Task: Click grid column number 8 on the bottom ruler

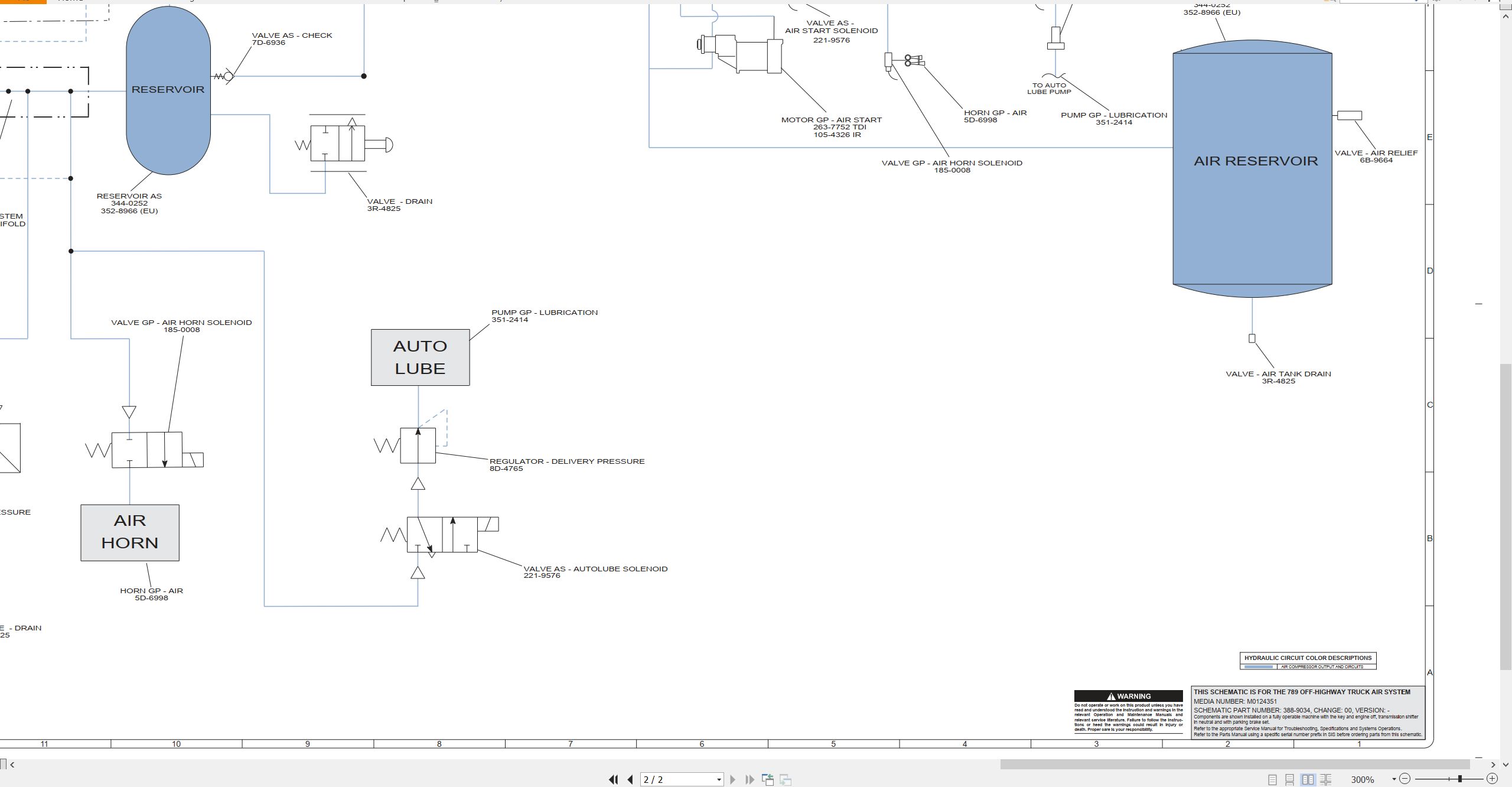Action: tap(439, 744)
